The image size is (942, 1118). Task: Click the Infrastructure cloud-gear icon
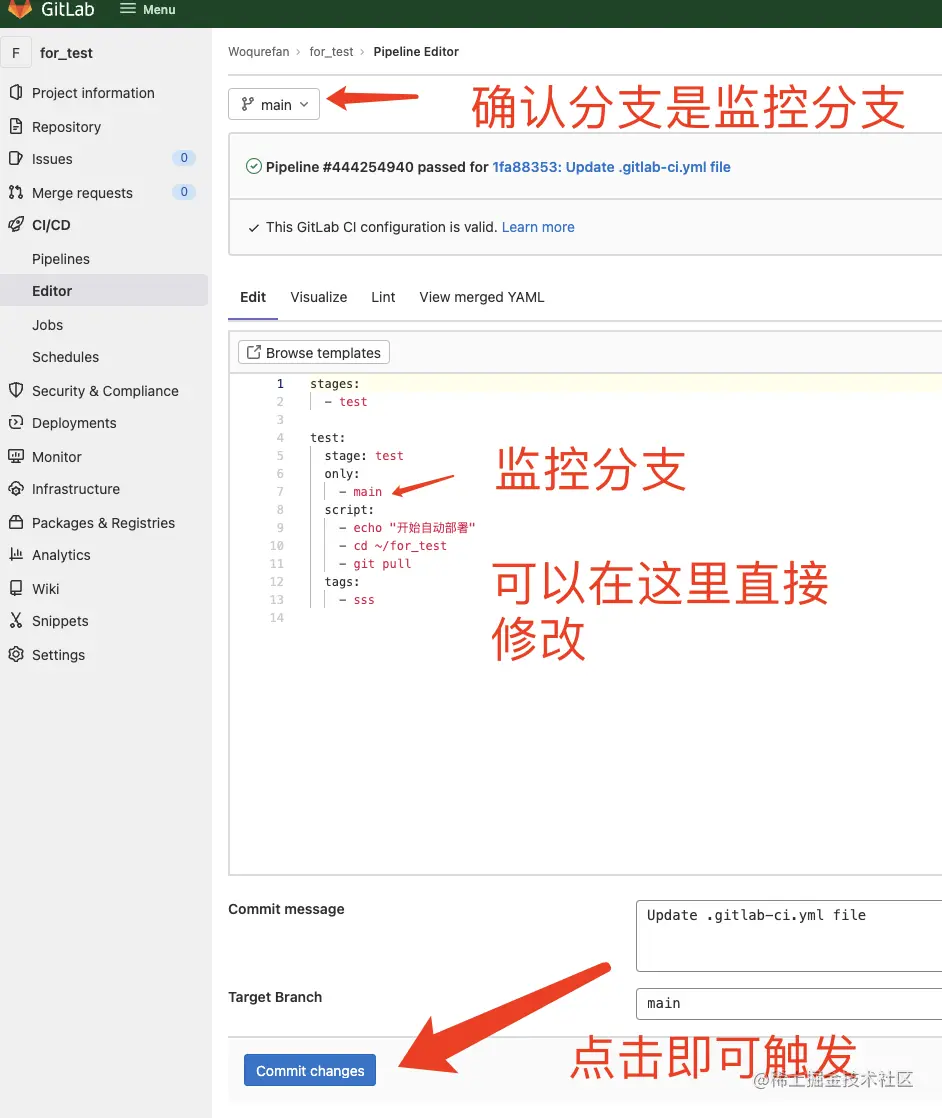click(16, 488)
